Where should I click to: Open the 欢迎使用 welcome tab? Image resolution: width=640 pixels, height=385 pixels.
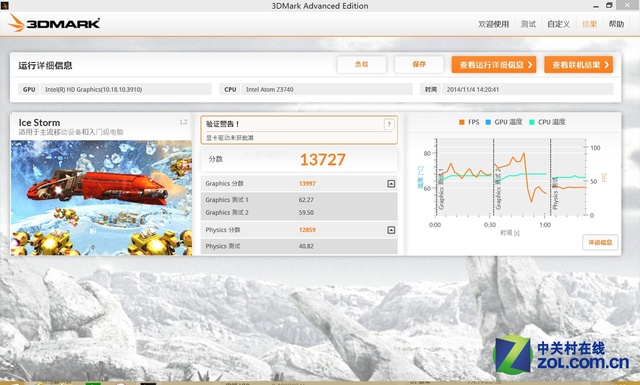(x=493, y=24)
